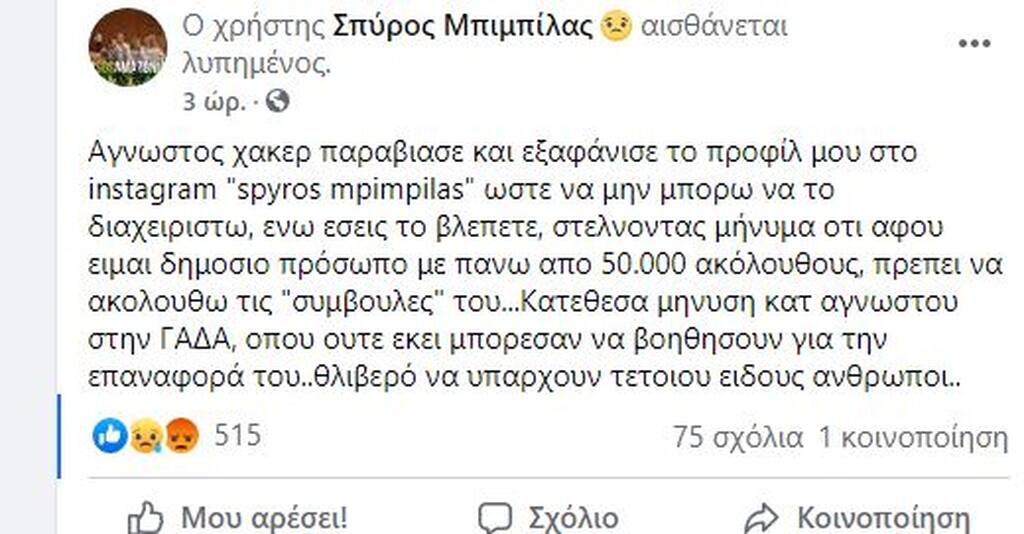Open the three-dots post options menu
Viewport: 1024px width, 534px height.
(975, 44)
